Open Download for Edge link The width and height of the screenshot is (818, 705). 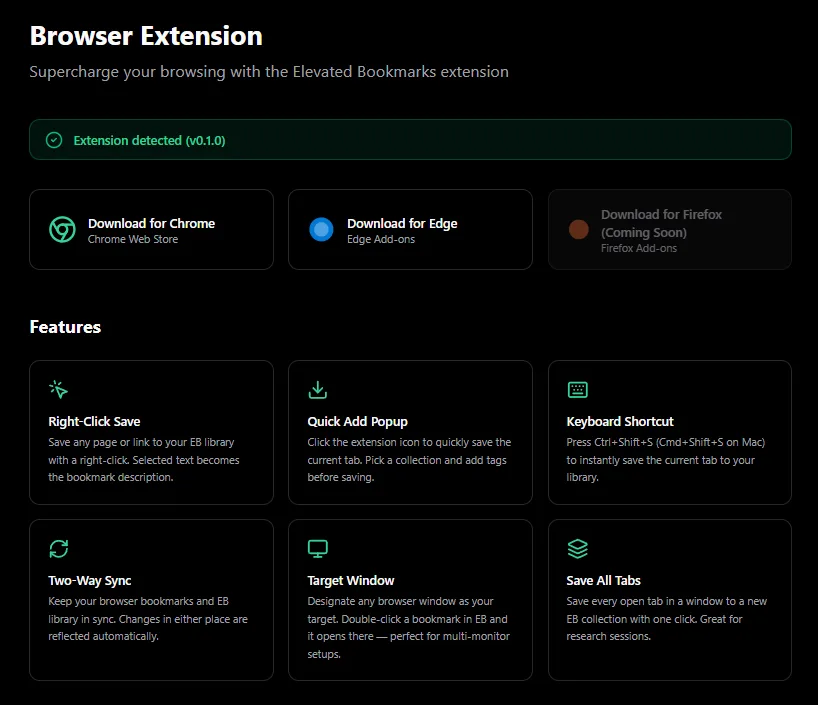point(410,230)
